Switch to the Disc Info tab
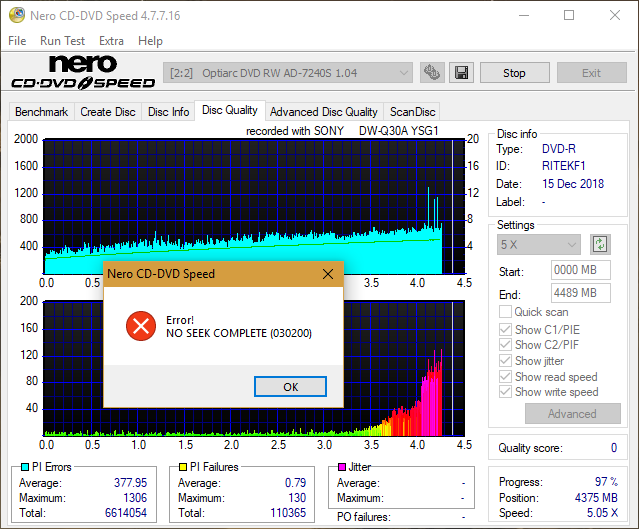Screen dimensions: 639x529 coord(168,112)
